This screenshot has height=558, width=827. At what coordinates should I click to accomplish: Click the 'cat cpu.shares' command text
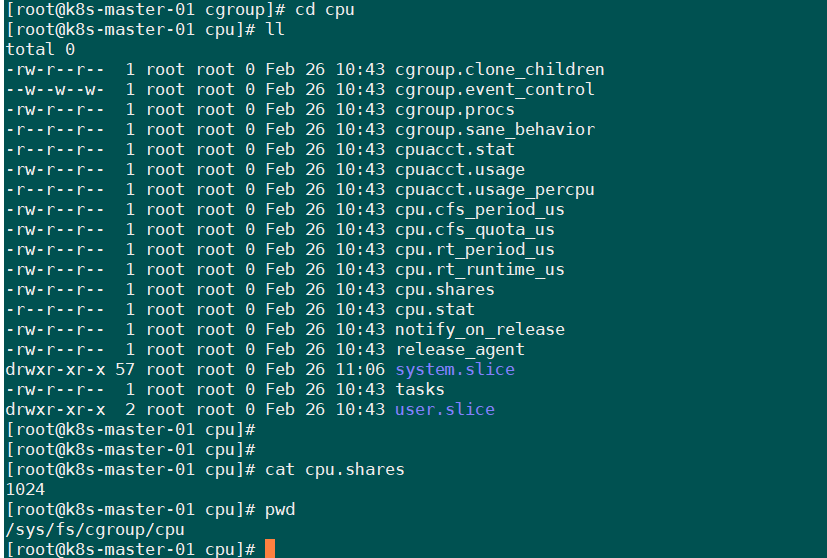(334, 469)
